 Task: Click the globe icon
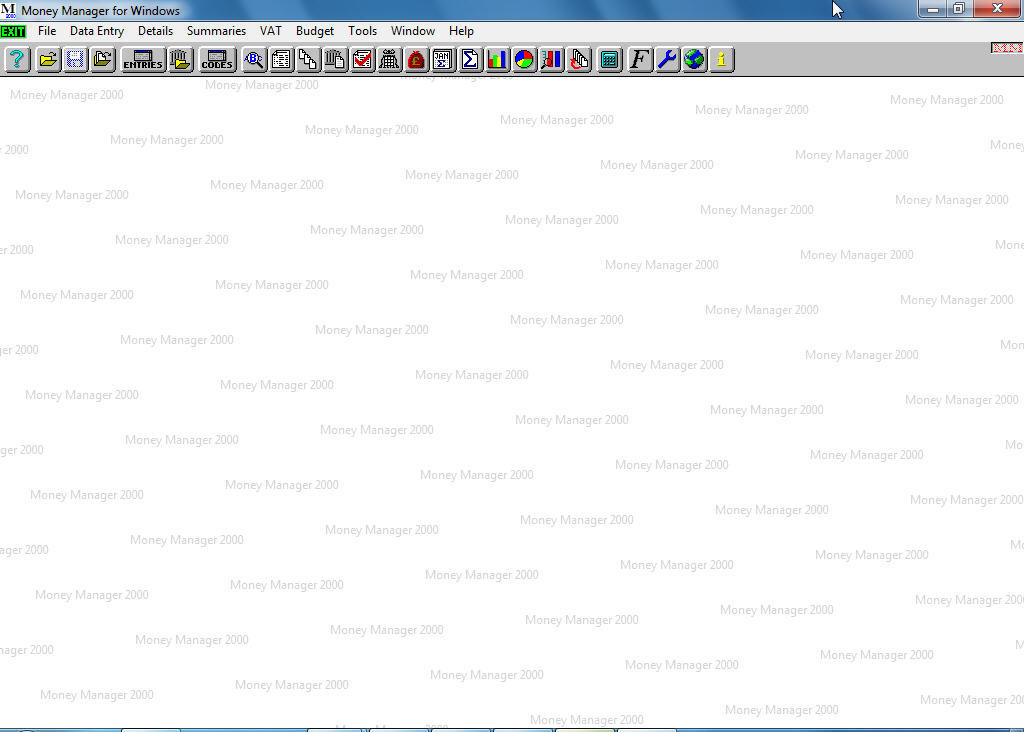tap(694, 60)
